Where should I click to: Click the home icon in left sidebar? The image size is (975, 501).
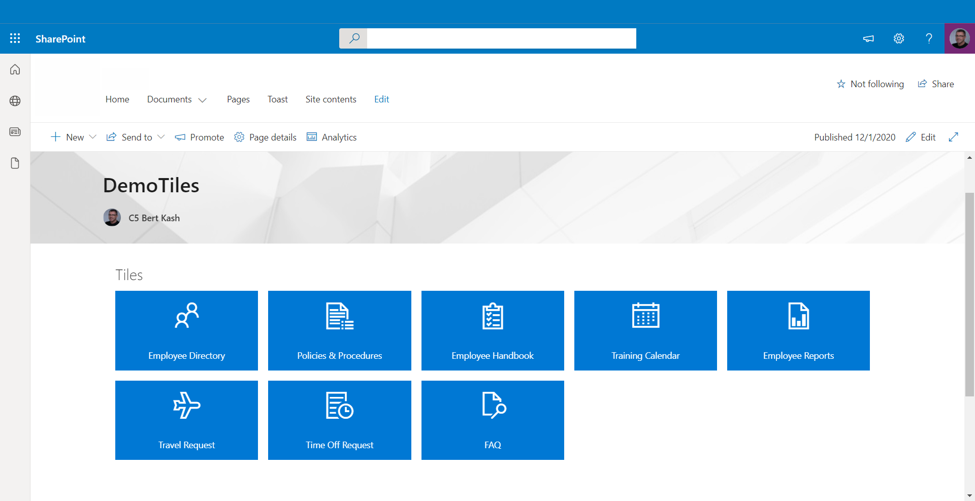tap(15, 70)
